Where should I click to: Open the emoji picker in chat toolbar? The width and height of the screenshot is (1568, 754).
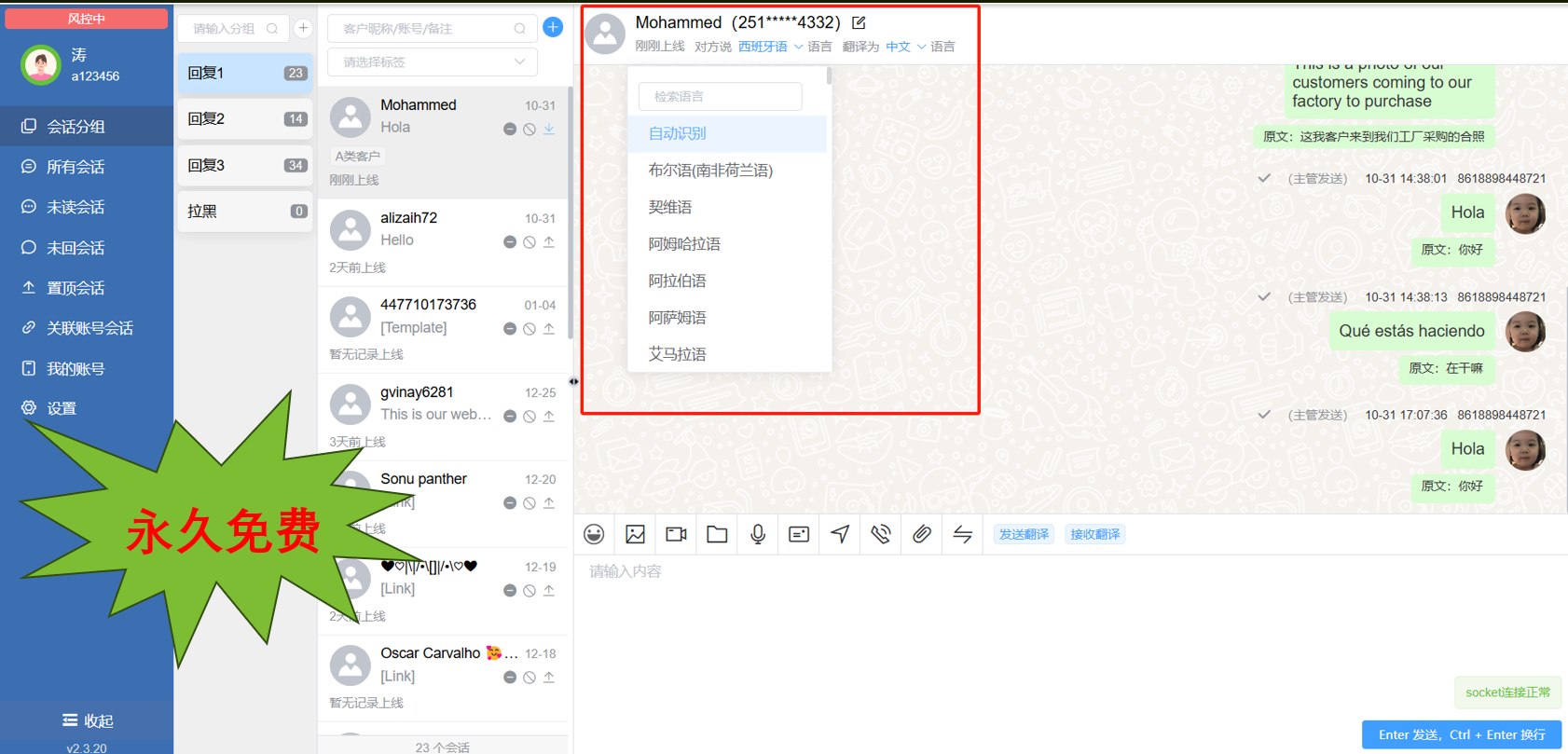[x=594, y=534]
